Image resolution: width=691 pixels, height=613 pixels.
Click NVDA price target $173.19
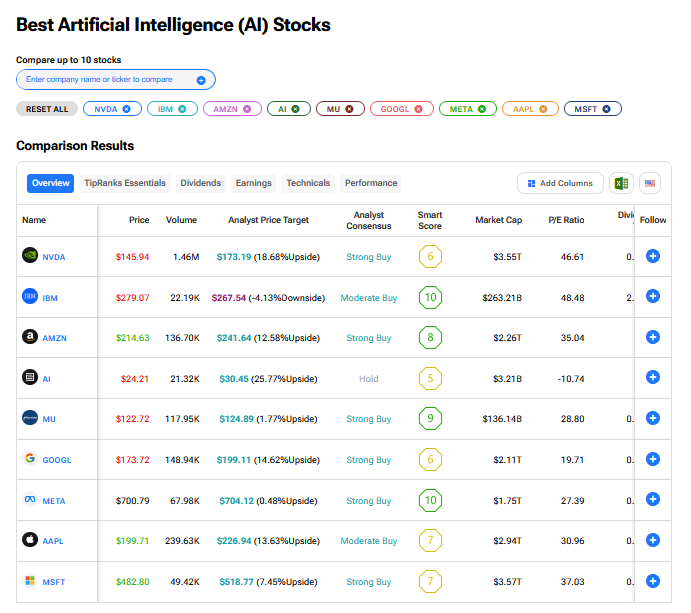coord(234,257)
